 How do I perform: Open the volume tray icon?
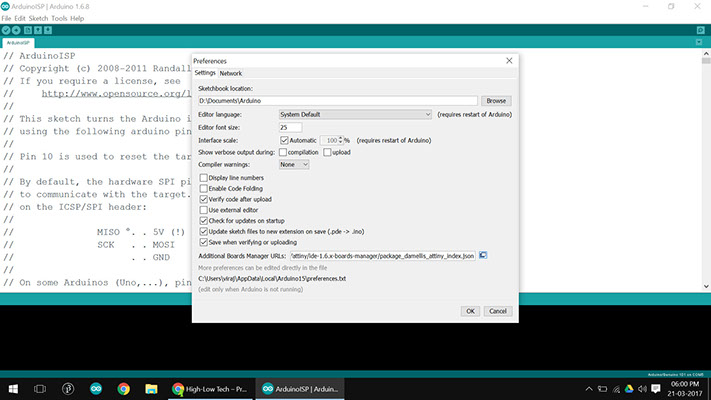[x=642, y=389]
